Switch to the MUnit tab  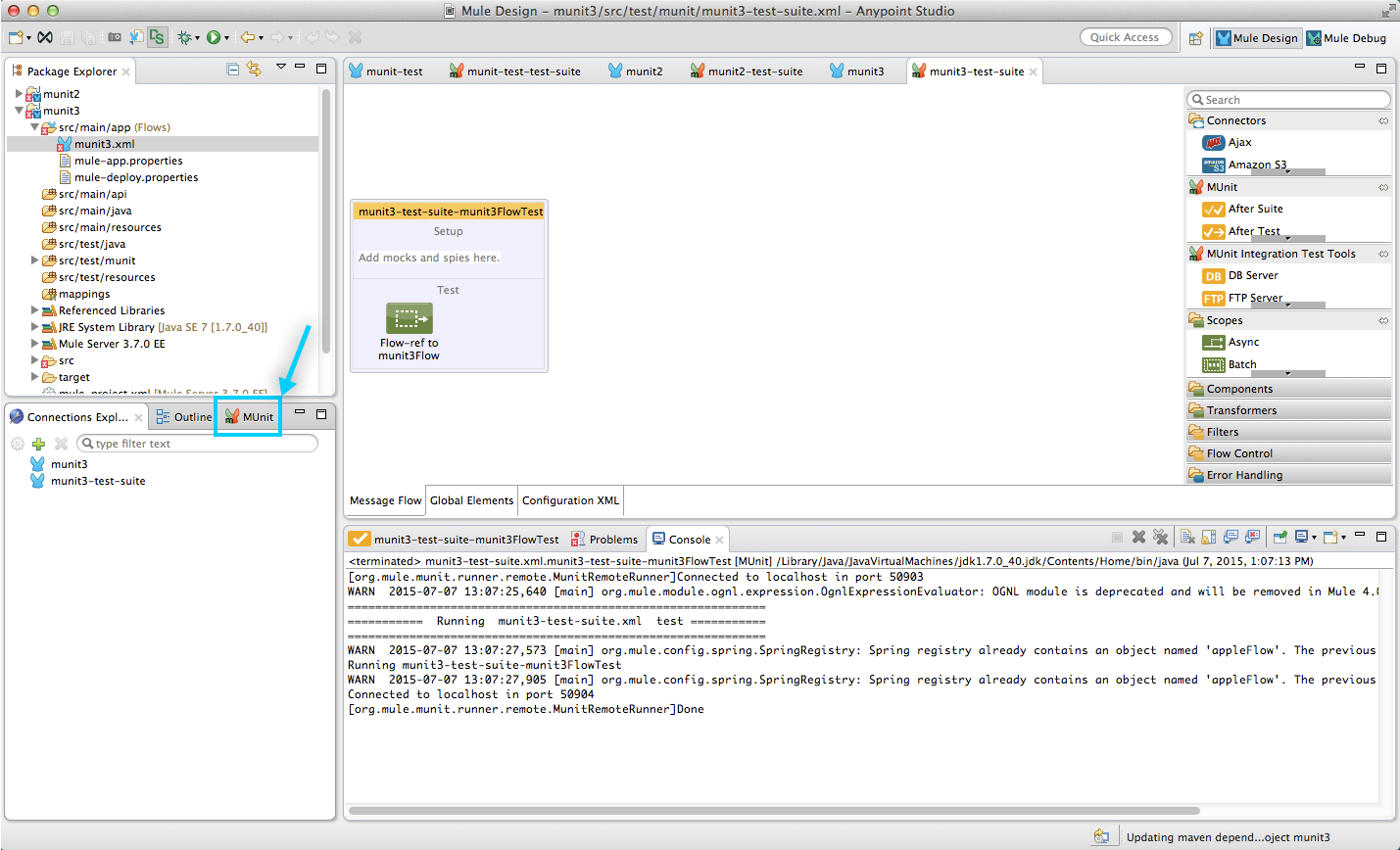tap(249, 417)
